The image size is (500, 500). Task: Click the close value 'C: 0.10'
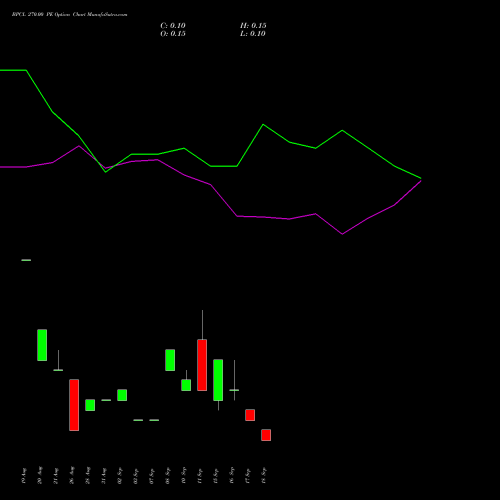[173, 26]
